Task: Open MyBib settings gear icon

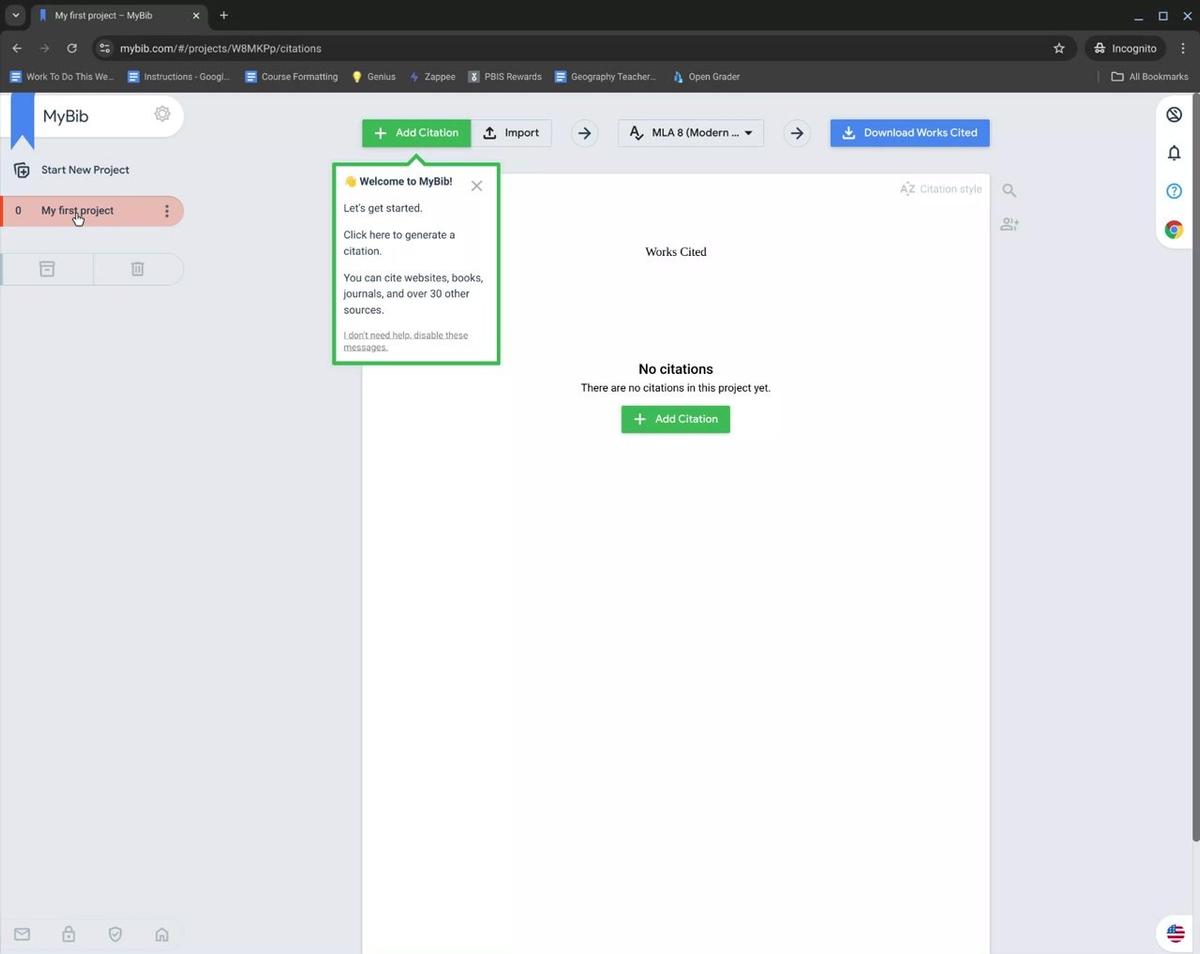Action: pyautogui.click(x=162, y=115)
